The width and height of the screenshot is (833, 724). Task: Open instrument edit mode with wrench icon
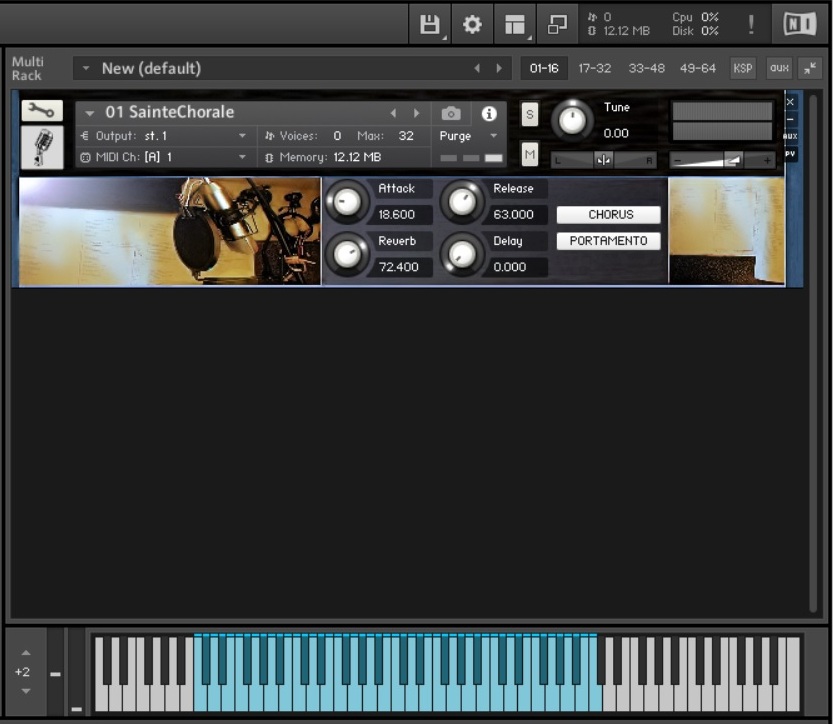pyautogui.click(x=42, y=110)
